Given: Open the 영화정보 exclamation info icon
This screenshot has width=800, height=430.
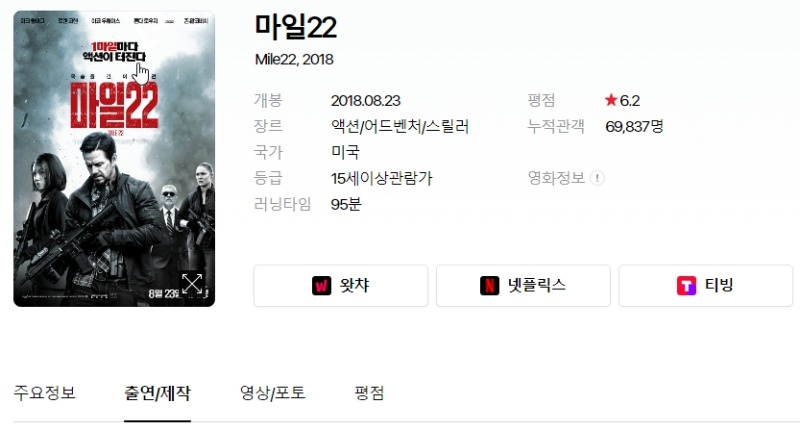Looking at the screenshot, I should 597,178.
